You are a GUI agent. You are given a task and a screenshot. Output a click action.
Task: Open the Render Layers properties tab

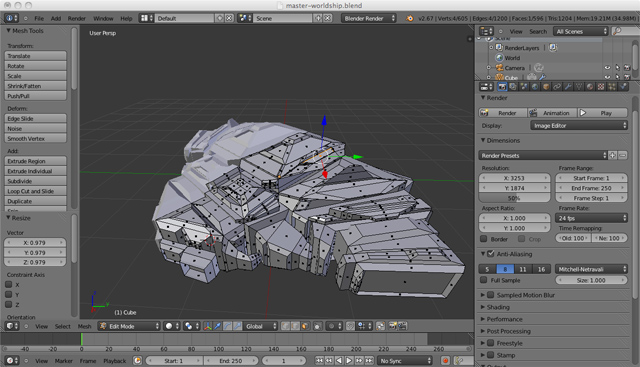pos(513,87)
